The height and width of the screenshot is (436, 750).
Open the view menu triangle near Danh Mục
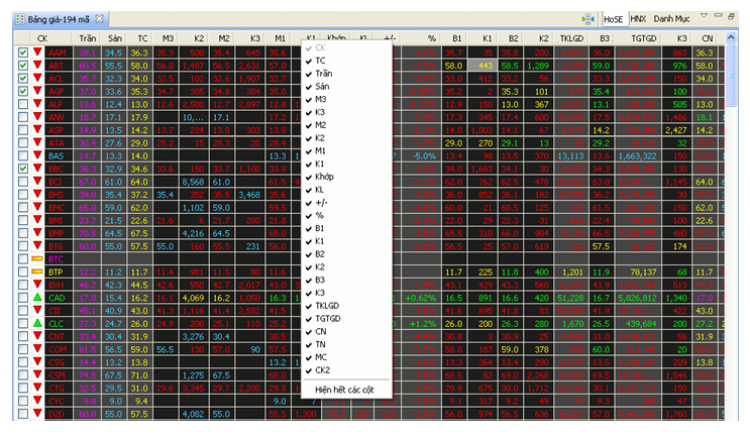[x=704, y=15]
